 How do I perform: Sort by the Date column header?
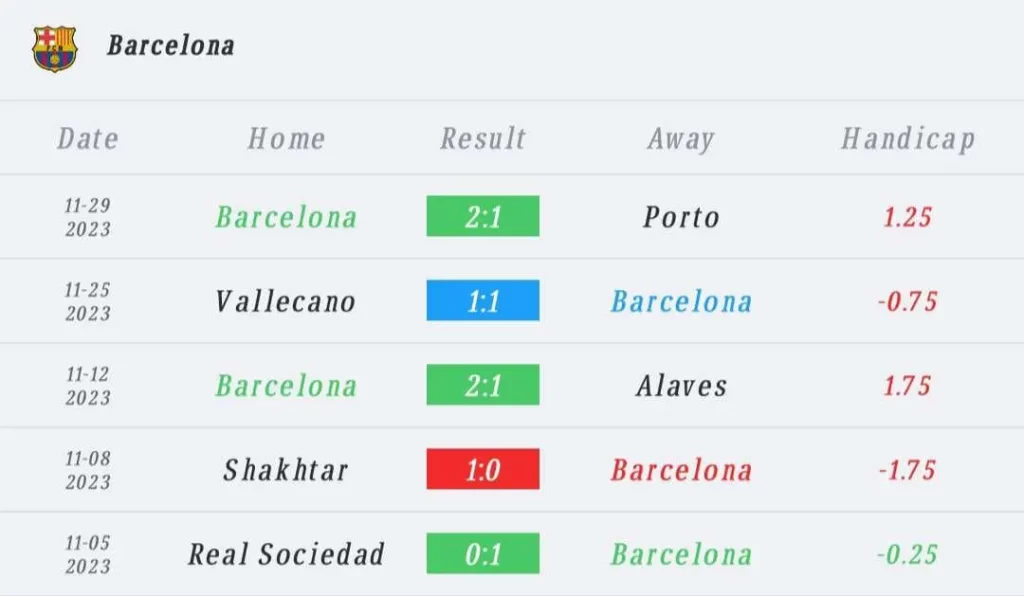[x=88, y=139]
